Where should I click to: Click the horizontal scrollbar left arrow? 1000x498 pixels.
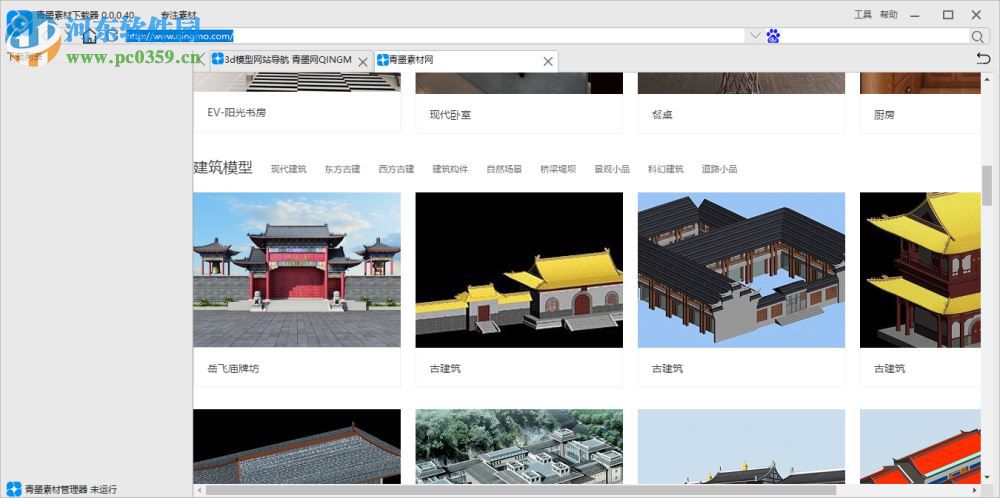point(198,490)
